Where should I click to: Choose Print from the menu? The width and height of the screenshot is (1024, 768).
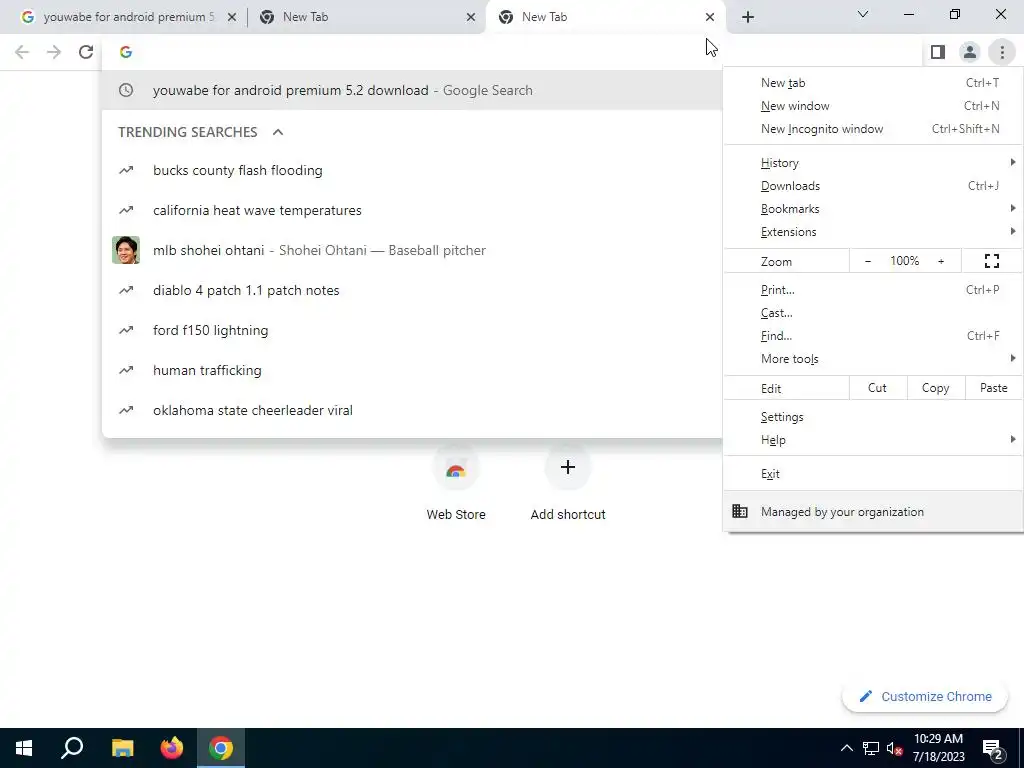click(873, 290)
